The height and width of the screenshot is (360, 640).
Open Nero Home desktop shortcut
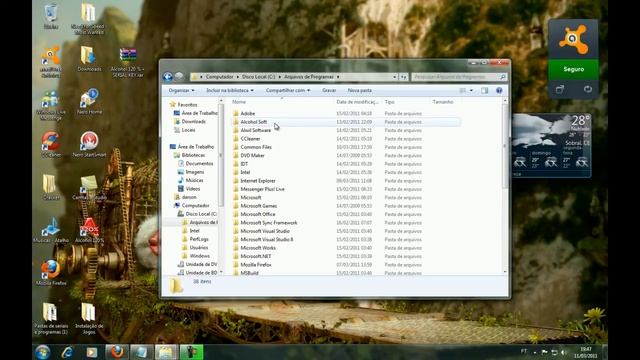89,102
